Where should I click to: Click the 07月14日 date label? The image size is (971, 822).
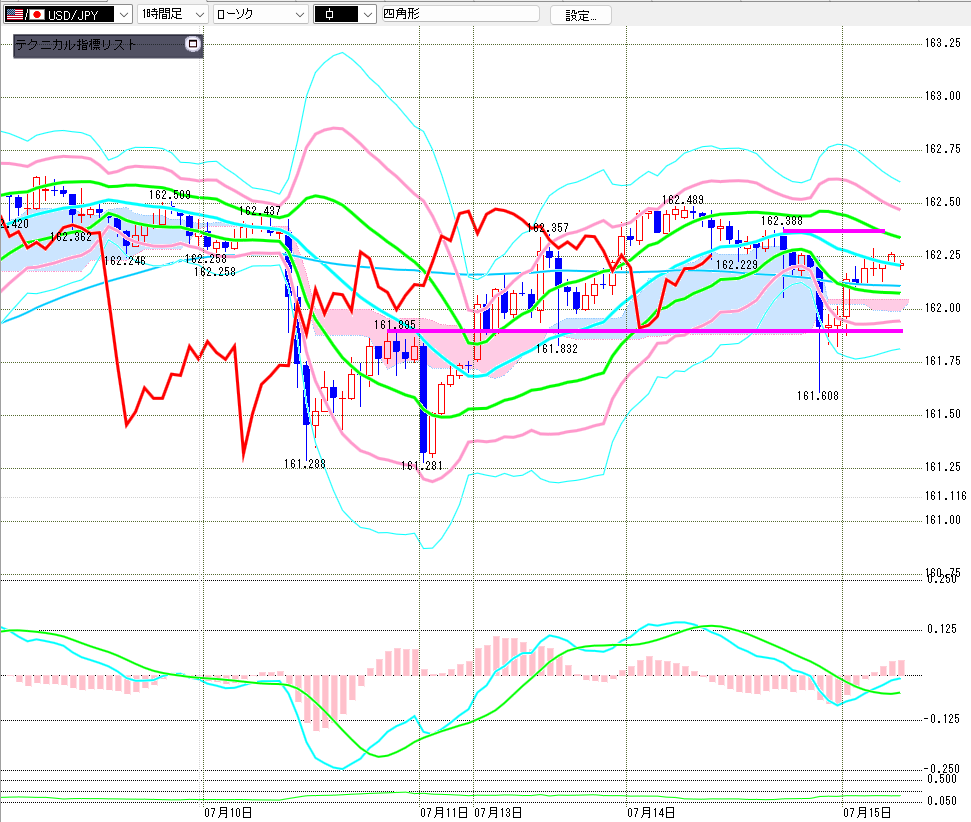651,813
